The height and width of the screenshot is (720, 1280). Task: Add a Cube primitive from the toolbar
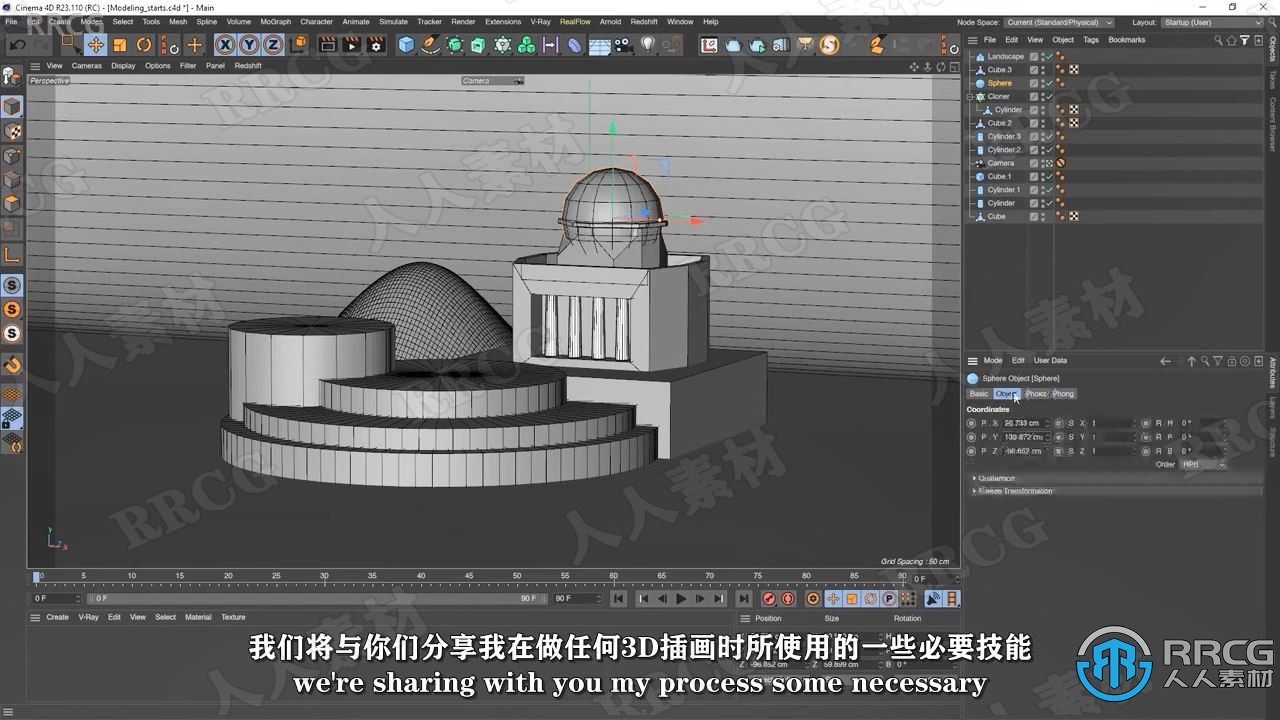point(406,45)
